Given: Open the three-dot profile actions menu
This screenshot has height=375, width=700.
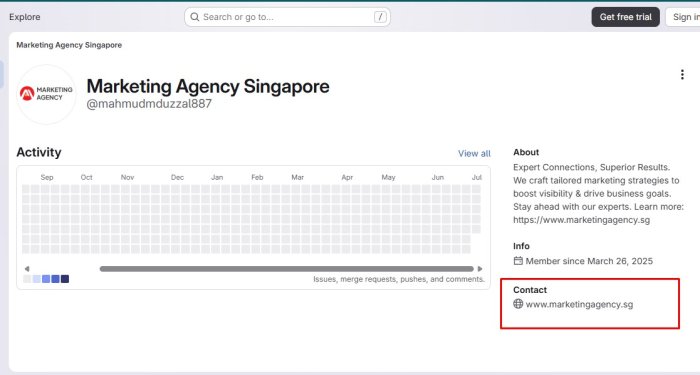Looking at the screenshot, I should point(682,75).
